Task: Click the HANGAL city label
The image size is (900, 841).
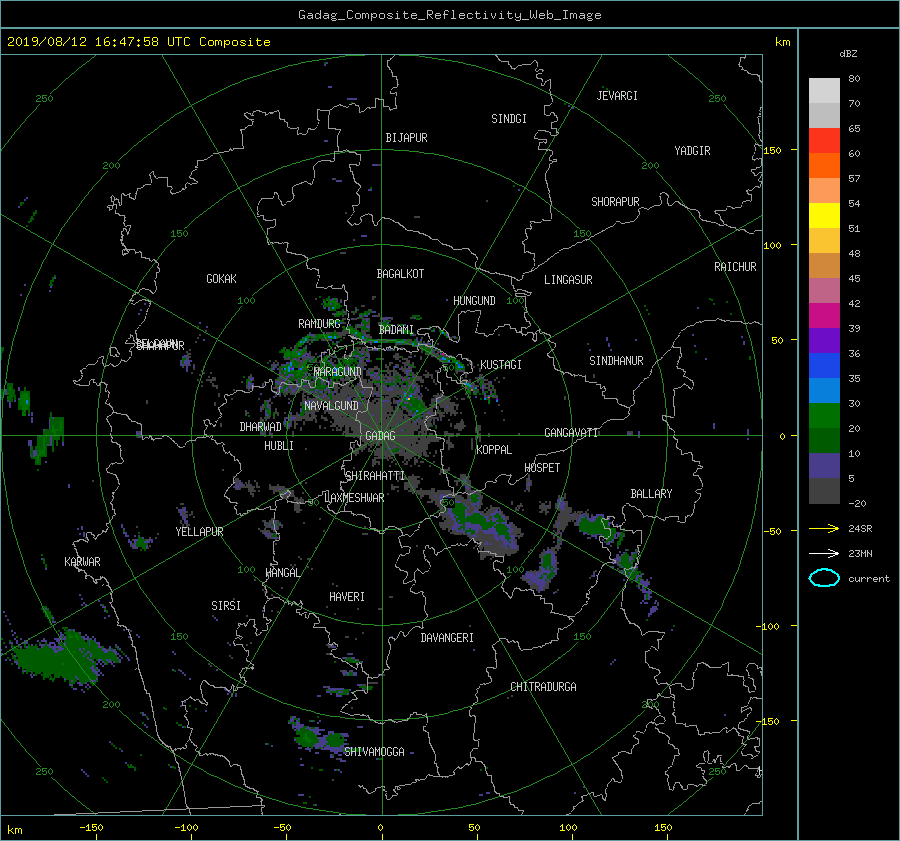Action: tap(282, 573)
